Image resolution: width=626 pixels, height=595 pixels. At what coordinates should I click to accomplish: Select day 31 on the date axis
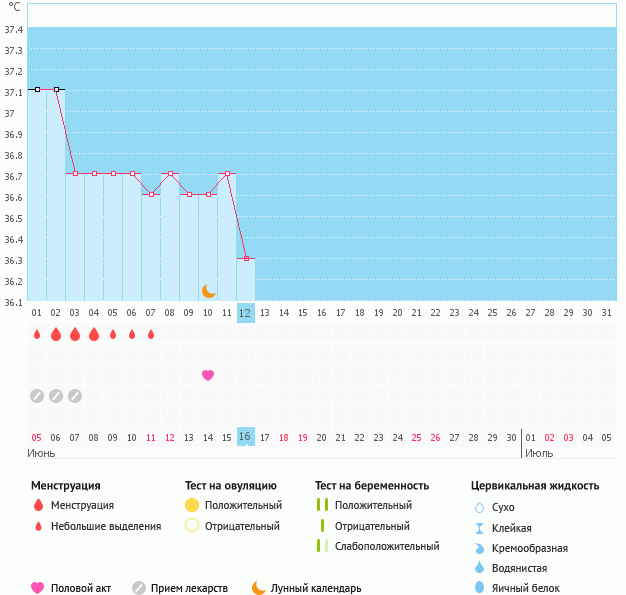[x=606, y=313]
